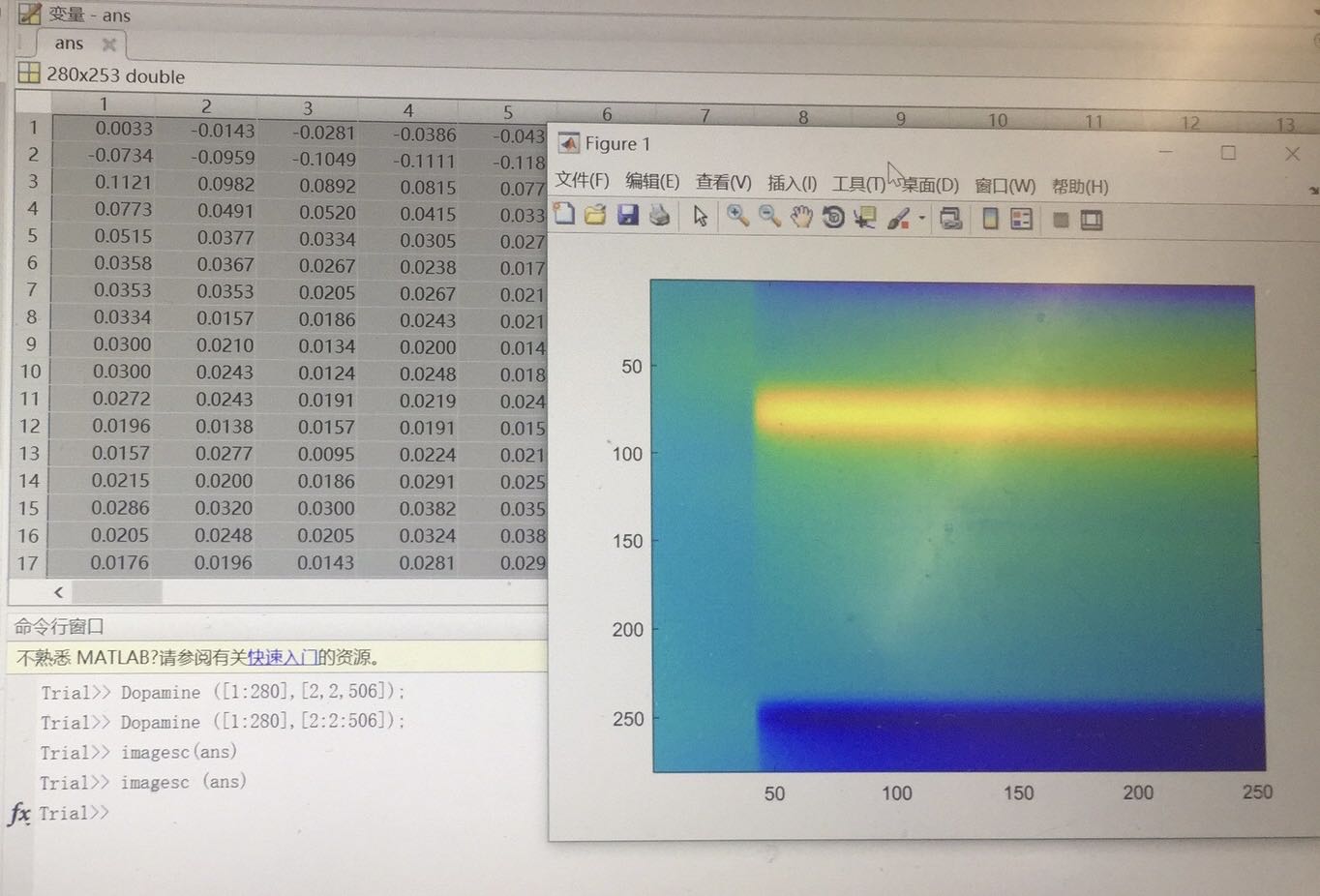Click the Link Plot icon
1320x896 pixels.
point(951,220)
